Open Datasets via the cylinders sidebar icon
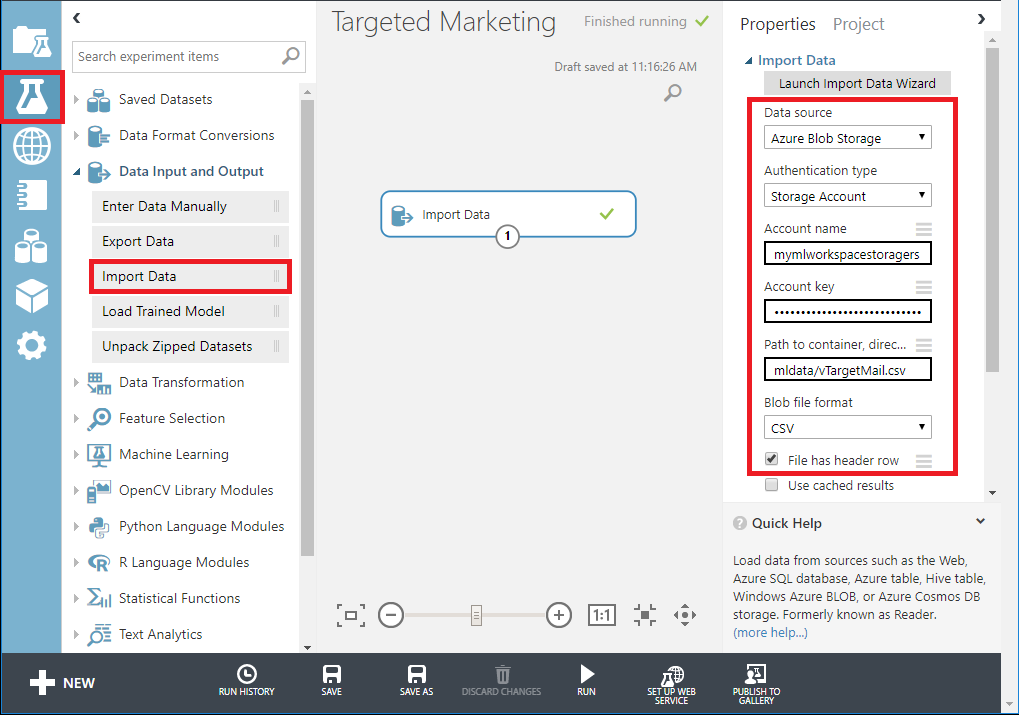This screenshot has width=1019, height=715. coord(32,245)
